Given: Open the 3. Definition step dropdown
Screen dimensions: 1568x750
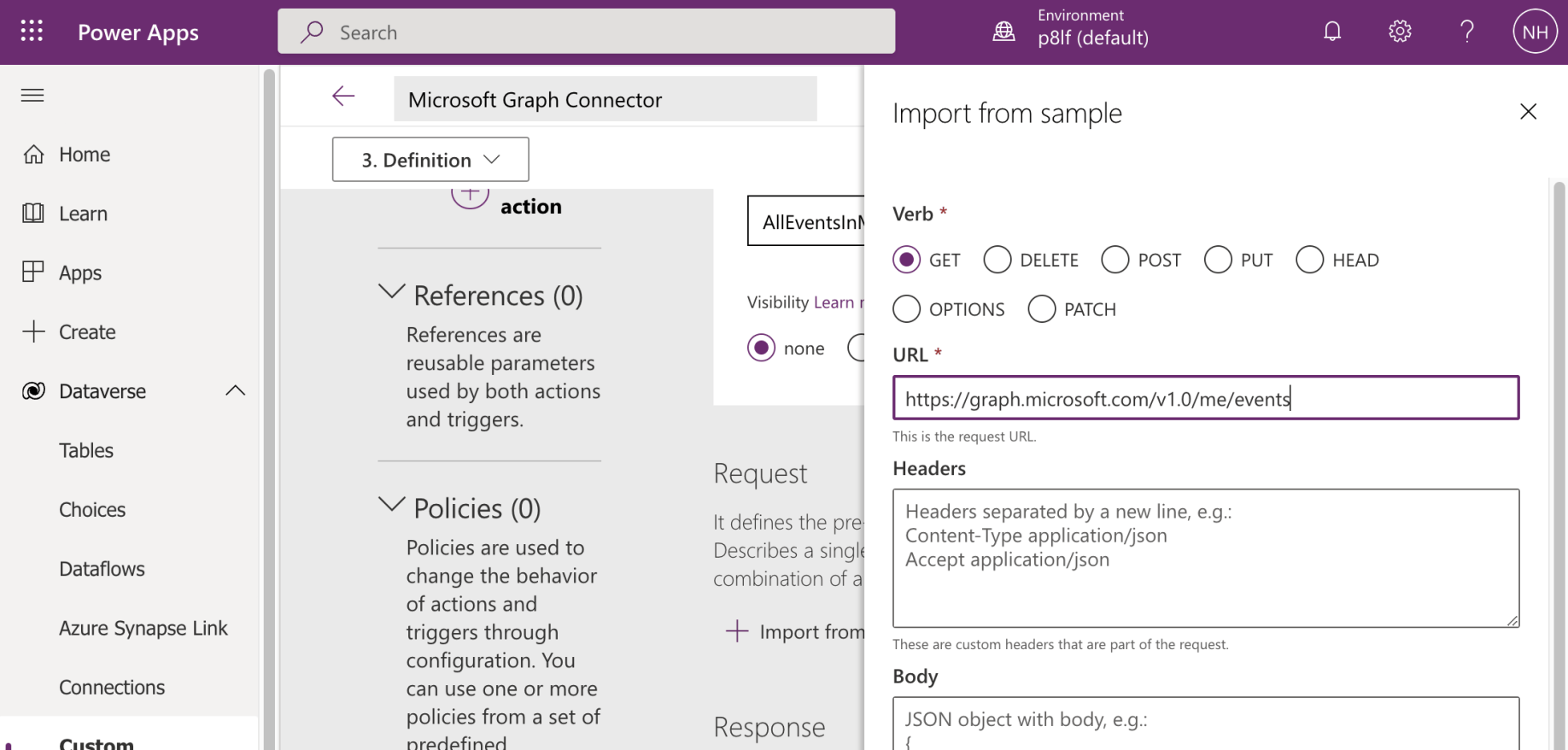Looking at the screenshot, I should coord(430,160).
